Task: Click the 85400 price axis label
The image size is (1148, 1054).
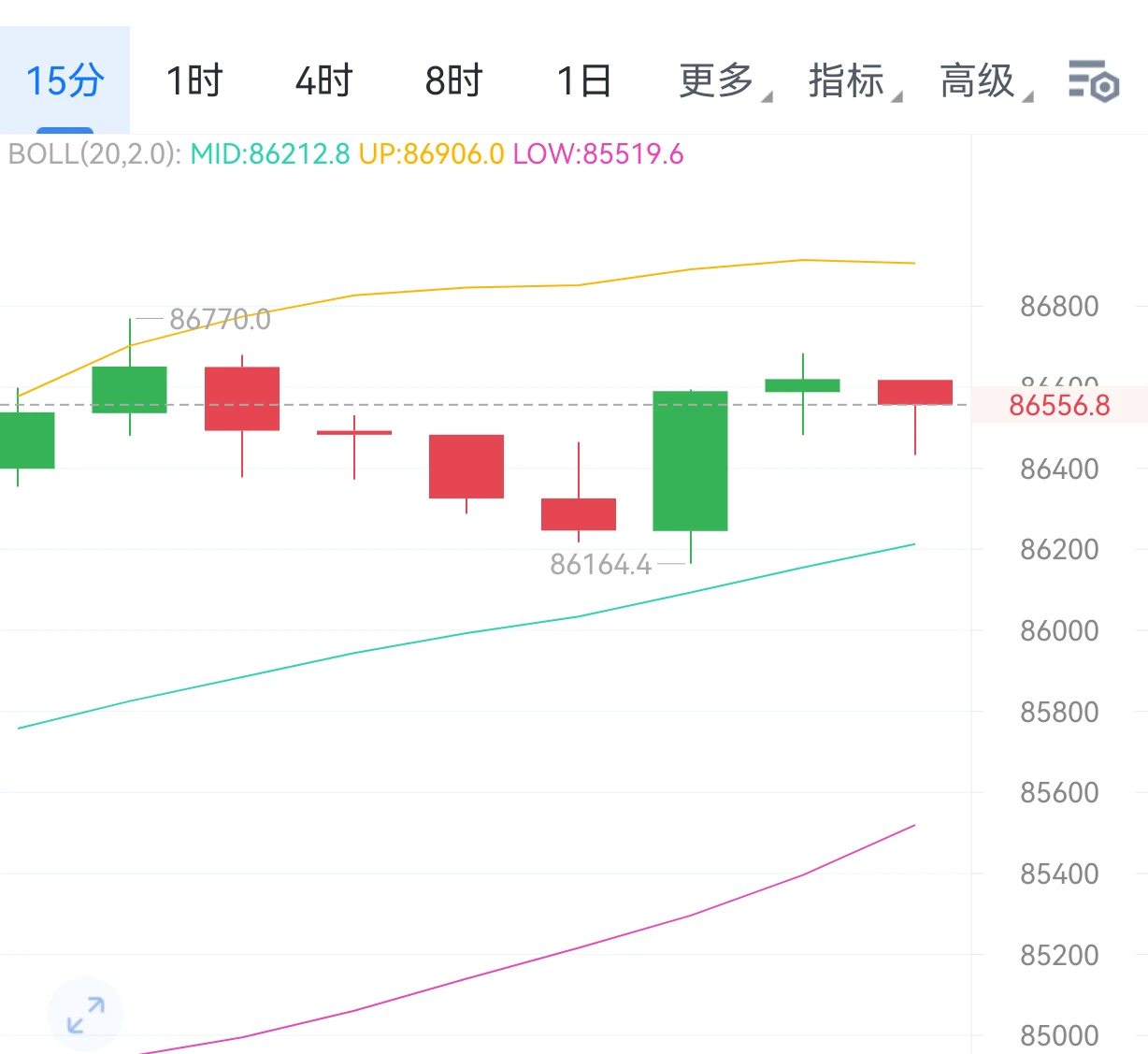Action: pos(1059,874)
